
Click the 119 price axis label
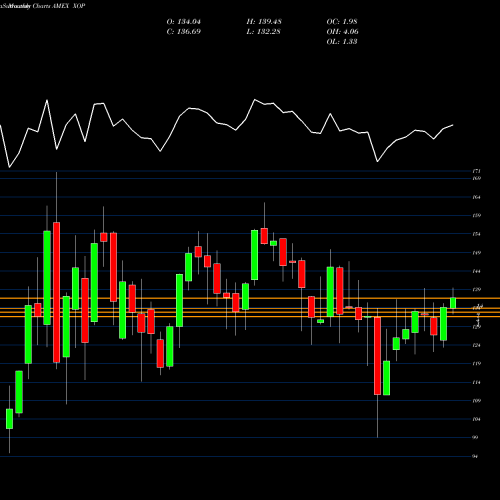click(x=477, y=364)
